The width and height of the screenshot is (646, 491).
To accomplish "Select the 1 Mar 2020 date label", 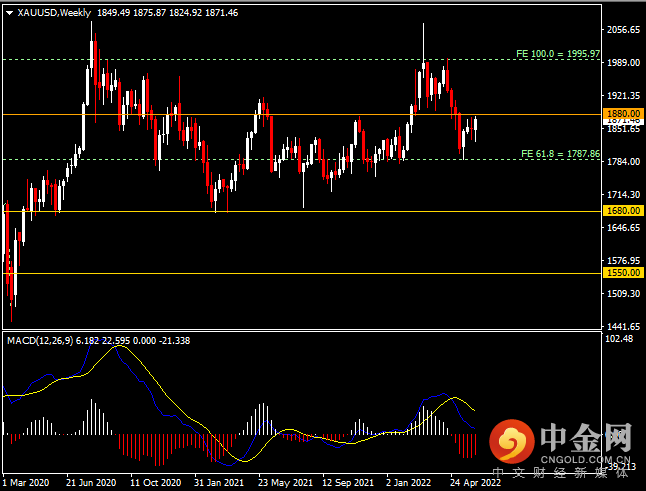I will click(26, 483).
